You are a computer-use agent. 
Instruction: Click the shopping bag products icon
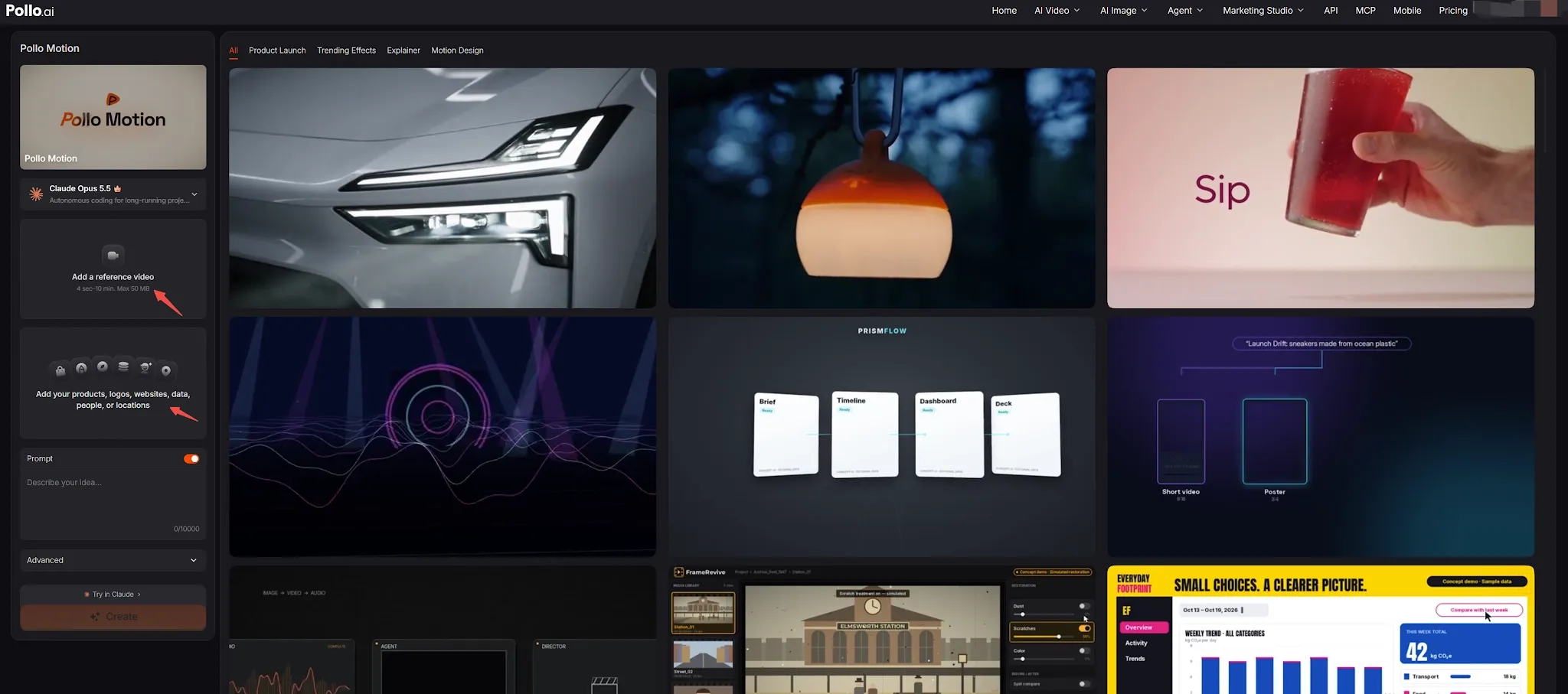click(60, 371)
